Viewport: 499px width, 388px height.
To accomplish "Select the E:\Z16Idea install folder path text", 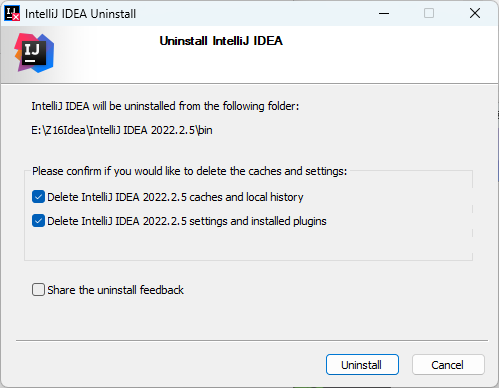I will pyautogui.click(x=122, y=130).
